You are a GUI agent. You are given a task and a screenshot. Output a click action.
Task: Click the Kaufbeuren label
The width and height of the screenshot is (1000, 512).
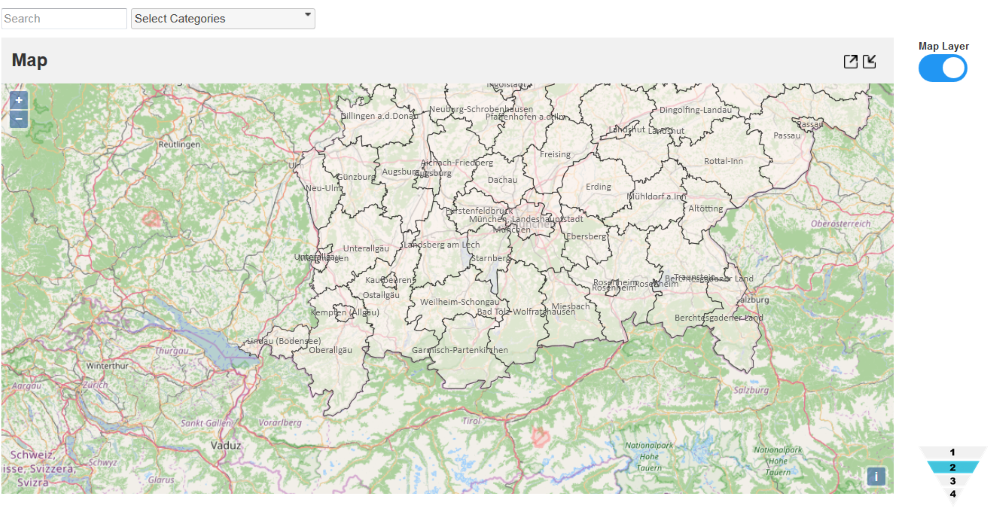click(389, 280)
